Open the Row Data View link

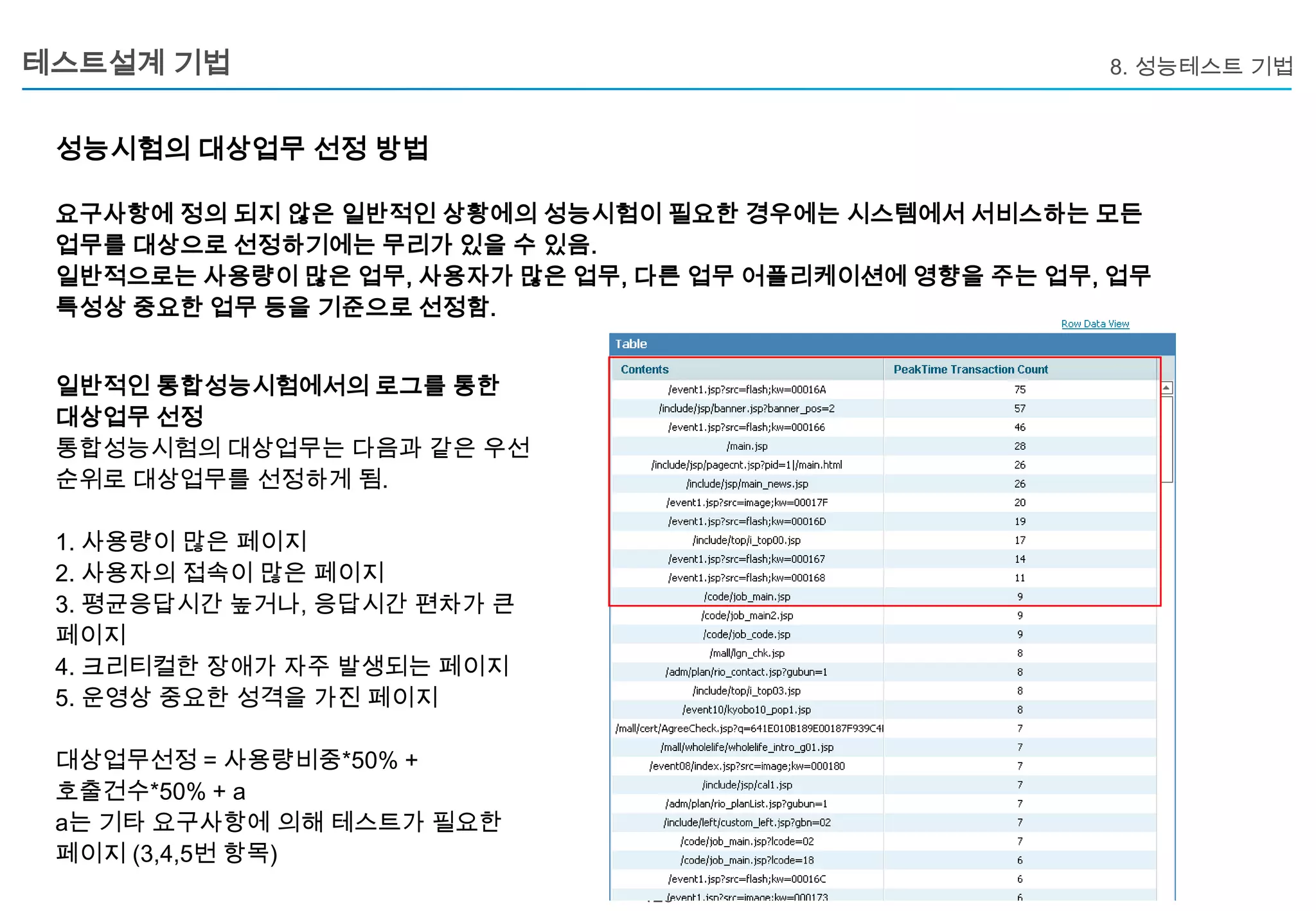click(x=1095, y=324)
